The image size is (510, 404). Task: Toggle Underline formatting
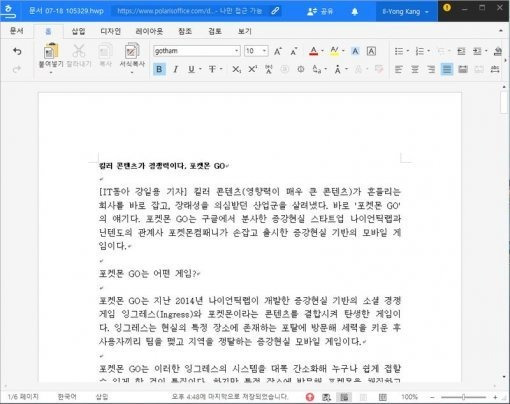click(x=191, y=69)
